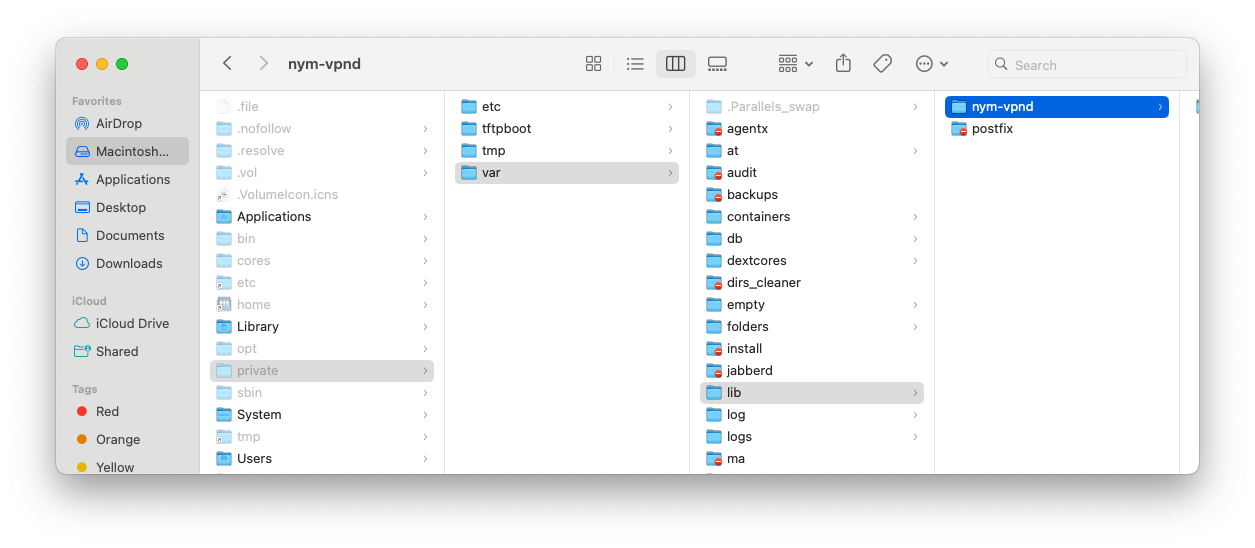Select the nym-vpnd folder

(x=1057, y=106)
